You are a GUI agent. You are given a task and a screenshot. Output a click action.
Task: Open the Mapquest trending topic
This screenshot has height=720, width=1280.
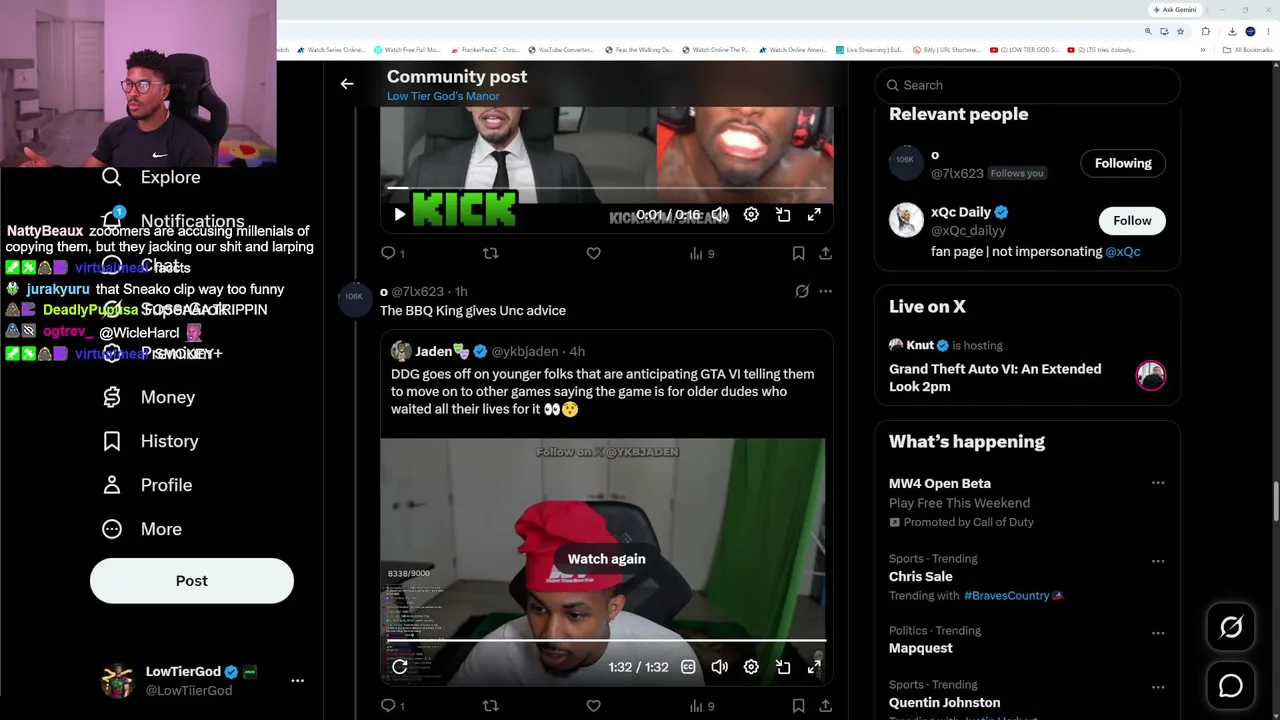(x=921, y=648)
